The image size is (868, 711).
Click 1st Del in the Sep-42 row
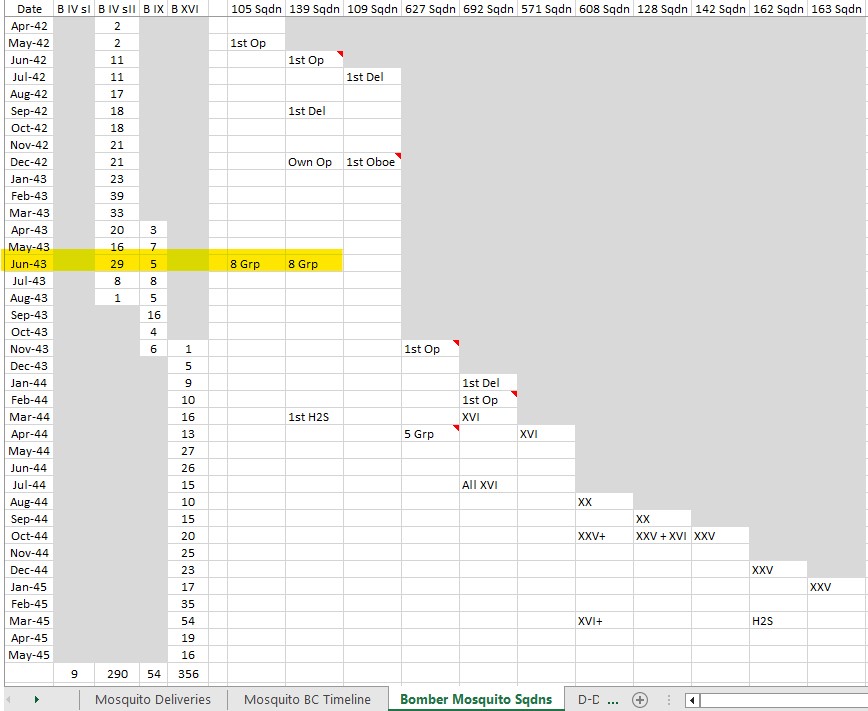point(314,111)
